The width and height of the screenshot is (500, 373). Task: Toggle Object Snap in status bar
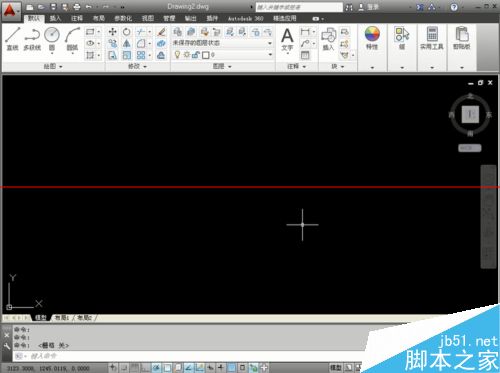167,368
